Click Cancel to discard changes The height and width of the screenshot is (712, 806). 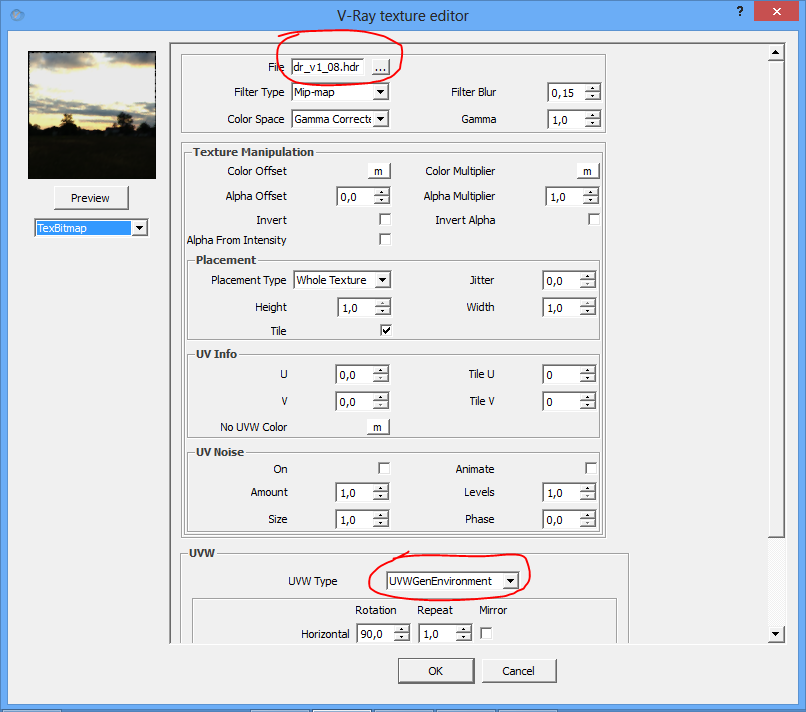(519, 671)
